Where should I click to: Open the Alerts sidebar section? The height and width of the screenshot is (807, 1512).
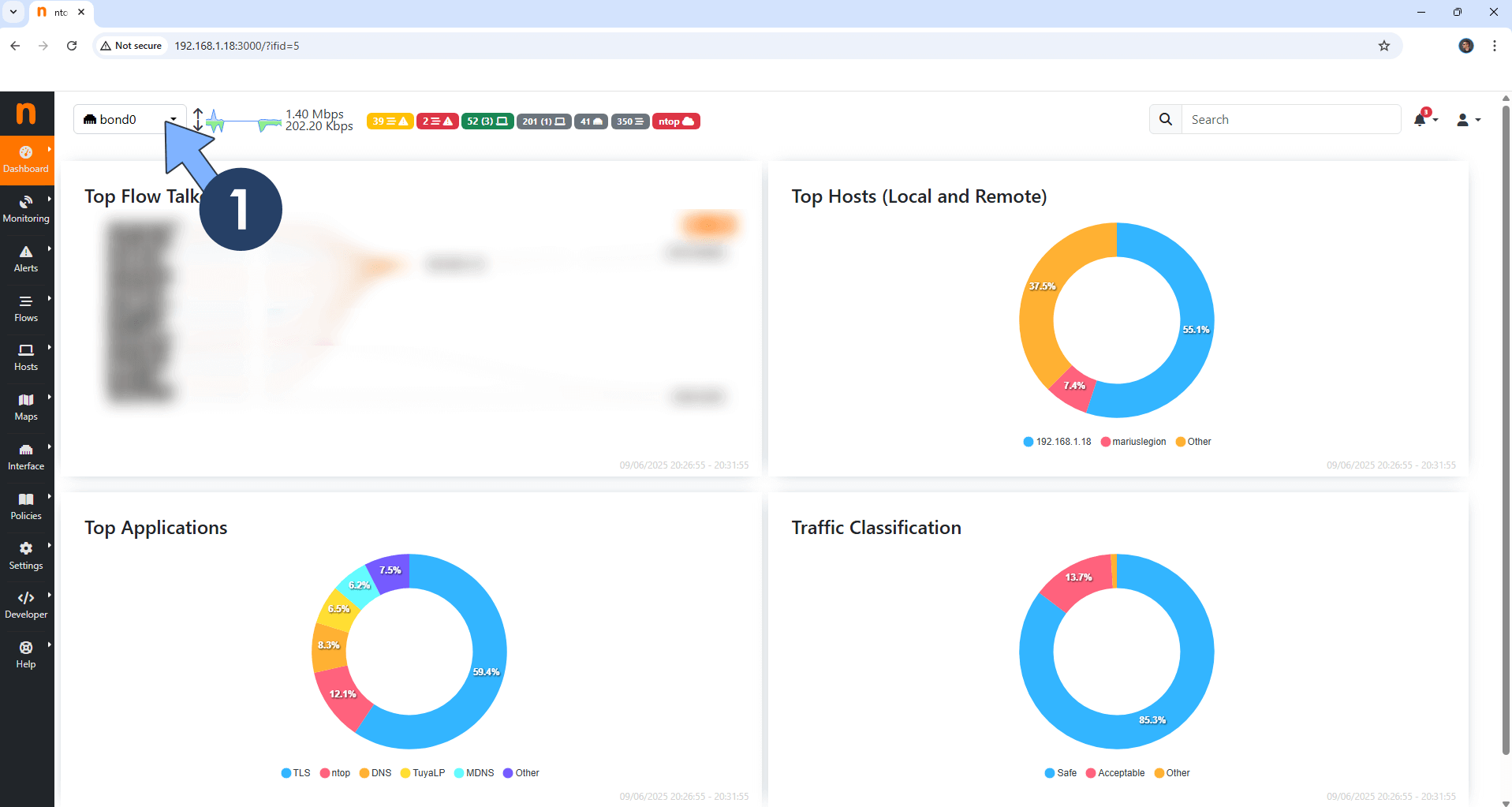(x=26, y=260)
